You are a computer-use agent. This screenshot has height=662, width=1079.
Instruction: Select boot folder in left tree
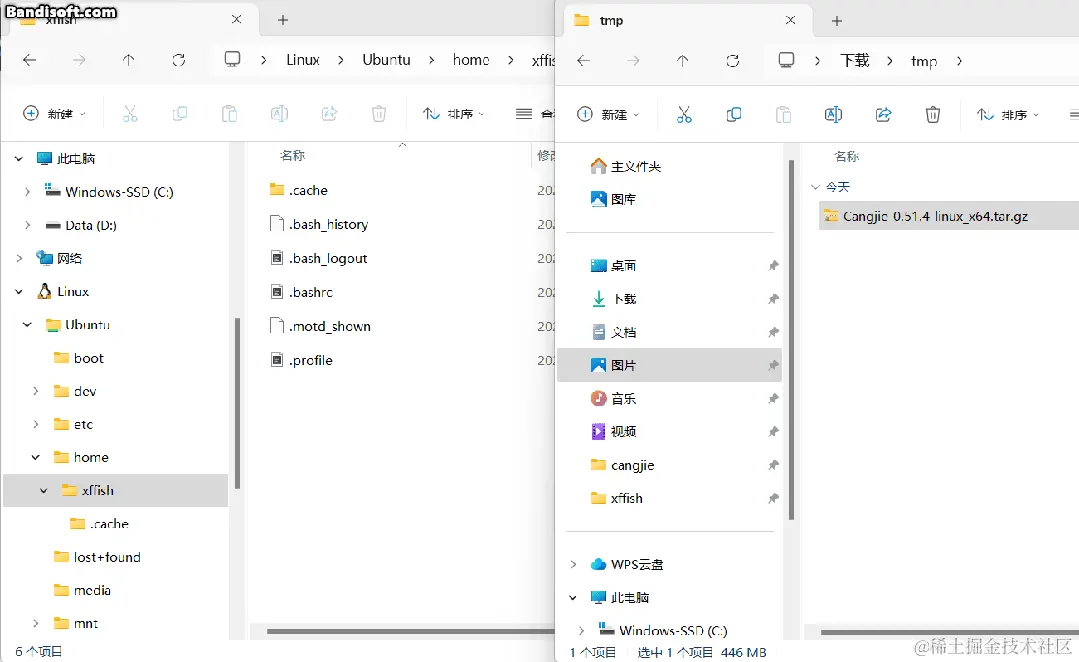(x=88, y=358)
